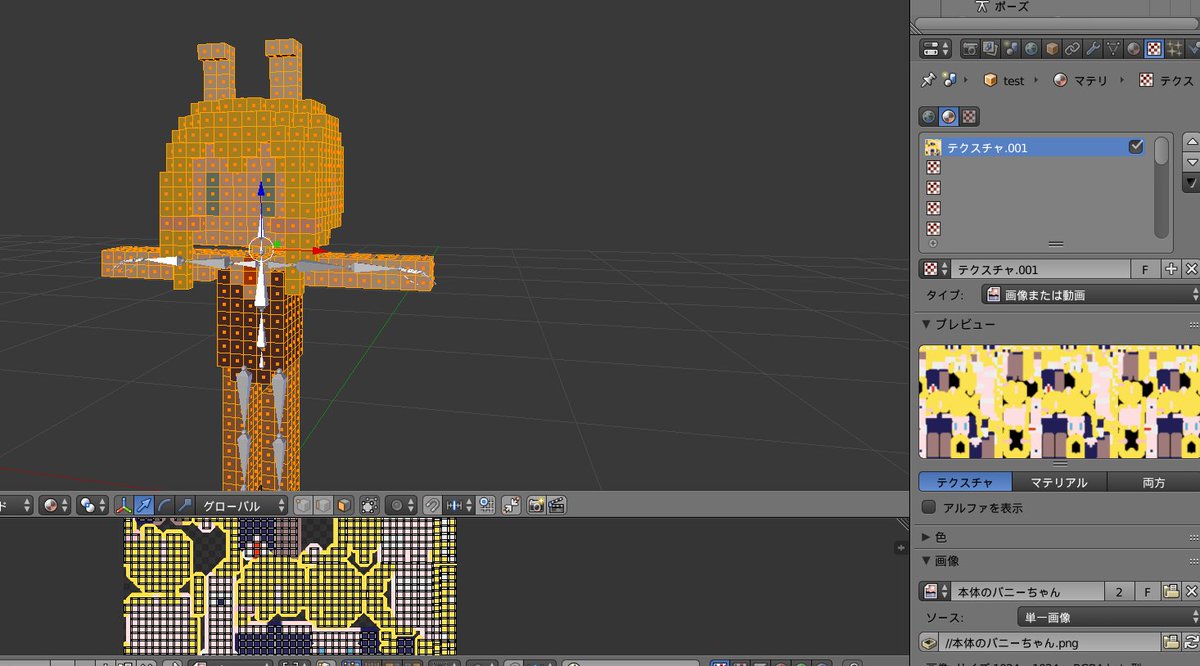Image resolution: width=1200 pixels, height=666 pixels.
Task: Open the World properties tab icon
Action: click(x=1031, y=48)
